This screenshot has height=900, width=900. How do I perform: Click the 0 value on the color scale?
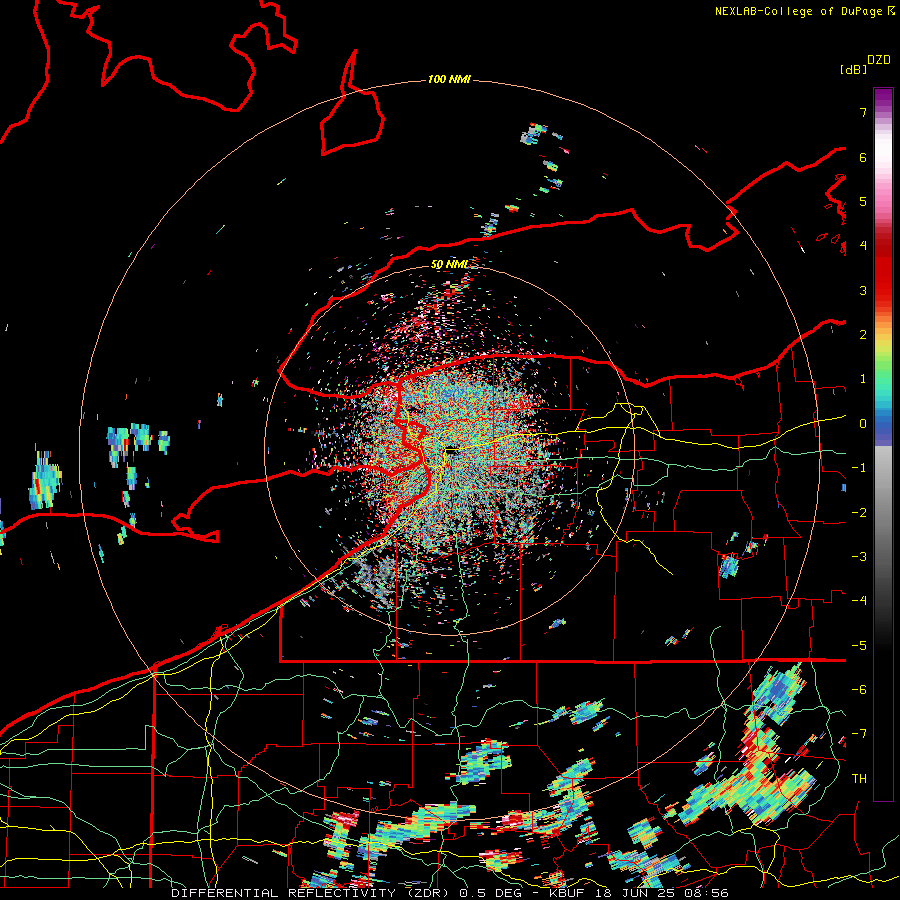pos(863,424)
